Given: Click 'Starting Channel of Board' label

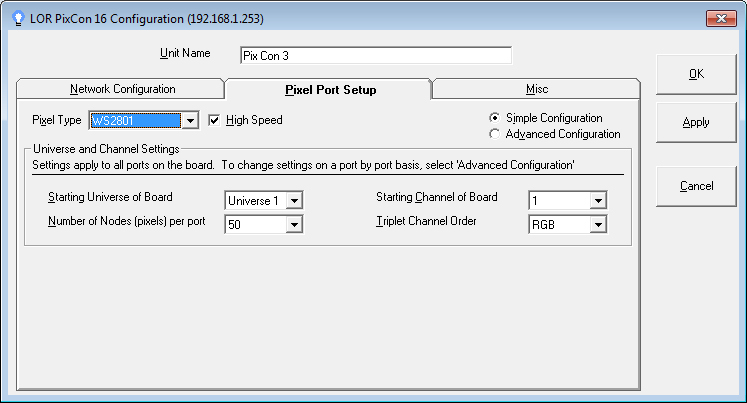Looking at the screenshot, I should pyautogui.click(x=437, y=197).
